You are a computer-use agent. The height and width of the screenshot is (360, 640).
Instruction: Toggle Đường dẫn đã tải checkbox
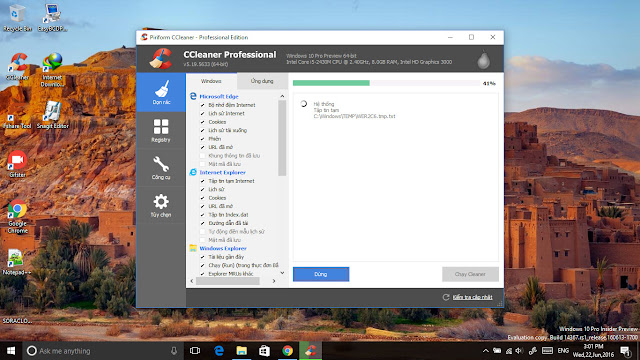click(x=202, y=223)
